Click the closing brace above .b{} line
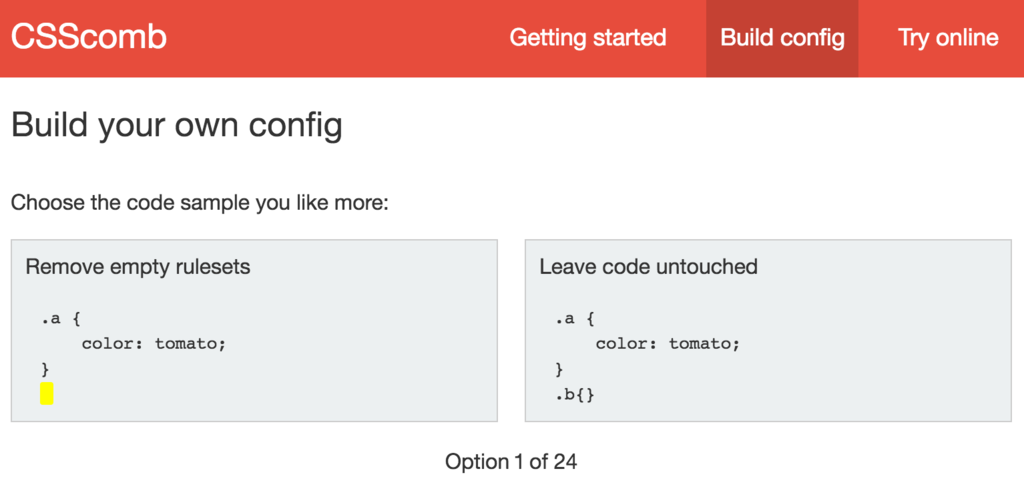 pyautogui.click(x=559, y=370)
